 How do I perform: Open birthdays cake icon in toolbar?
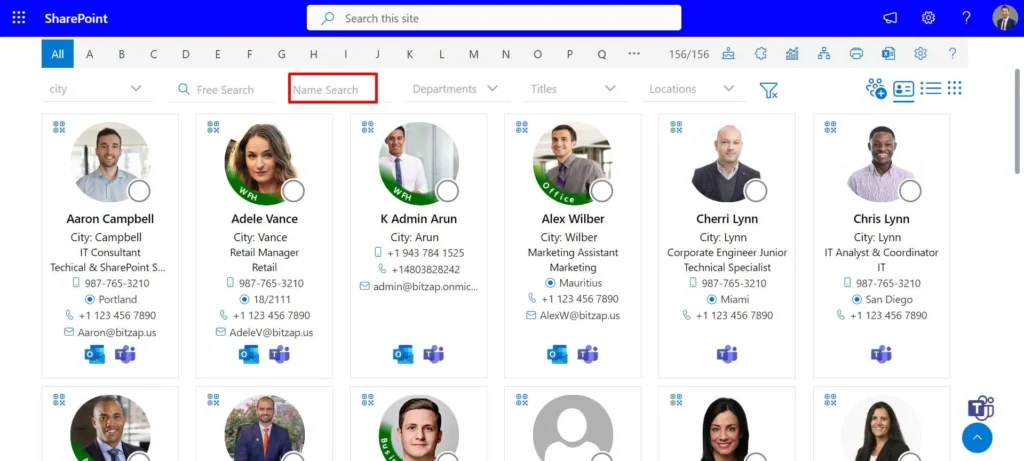click(728, 54)
